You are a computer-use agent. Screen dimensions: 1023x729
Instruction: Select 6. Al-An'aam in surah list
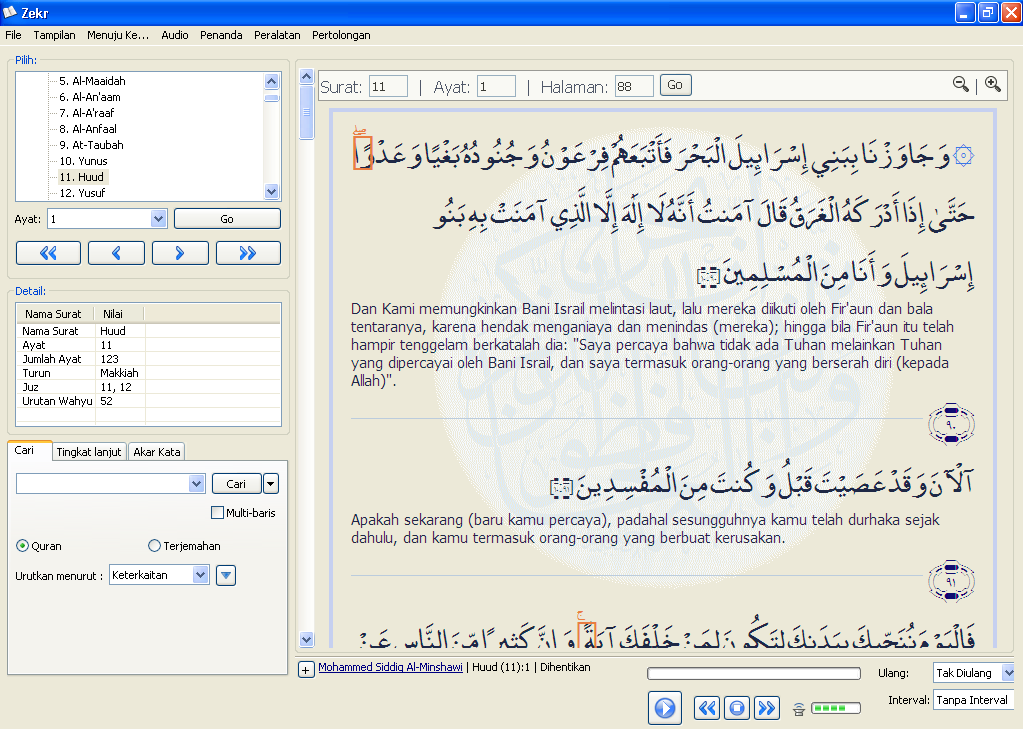pos(89,97)
